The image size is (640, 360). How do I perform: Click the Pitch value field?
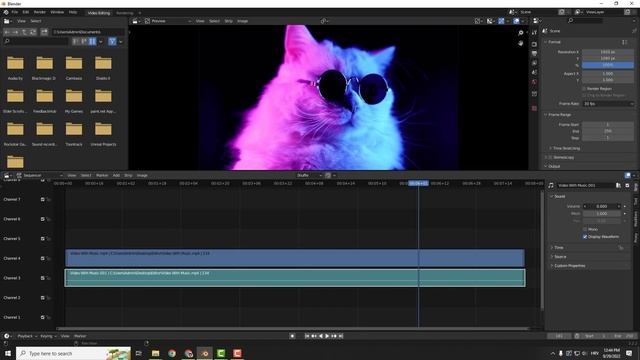602,213
